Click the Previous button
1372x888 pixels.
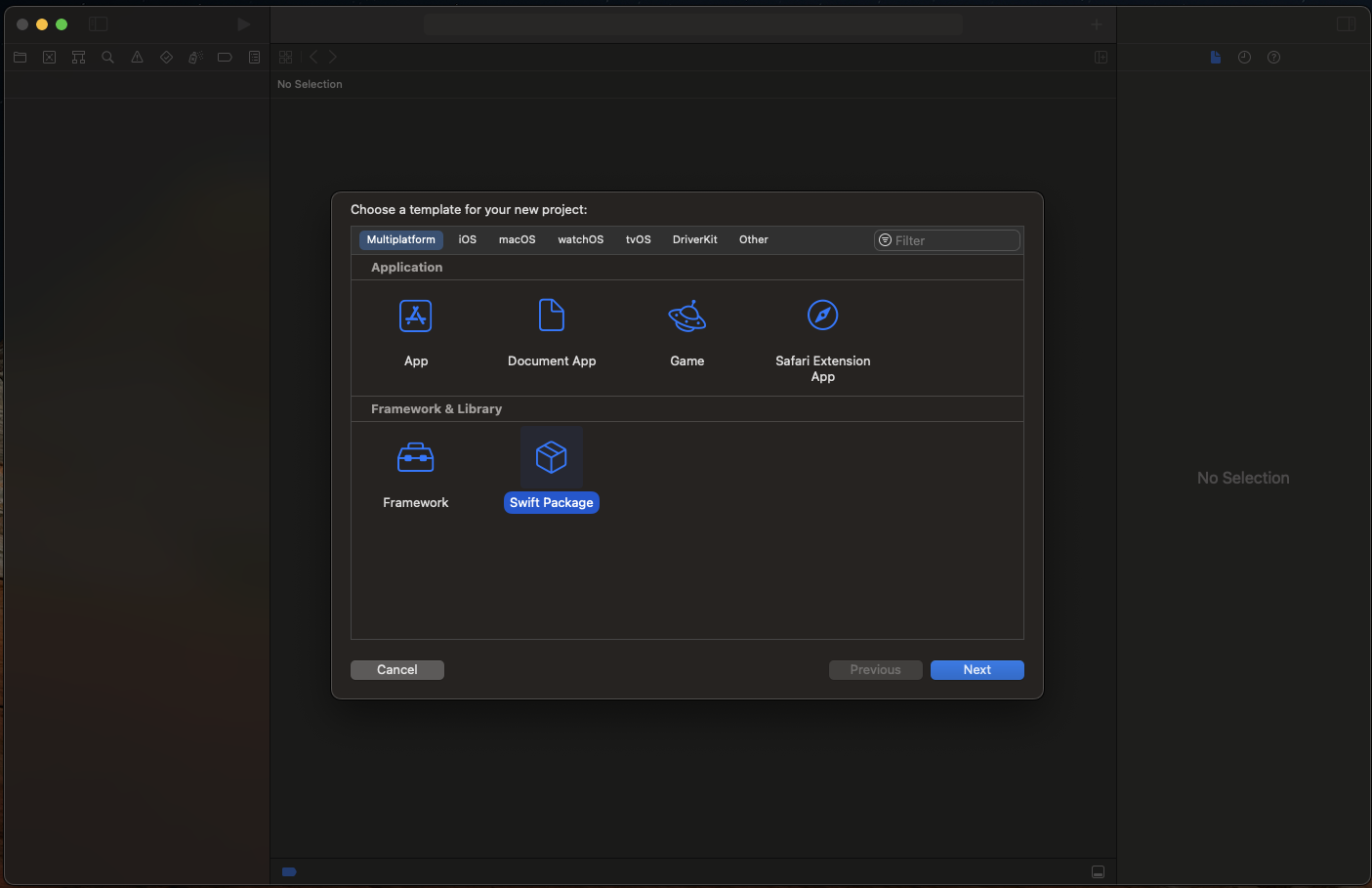tap(876, 670)
